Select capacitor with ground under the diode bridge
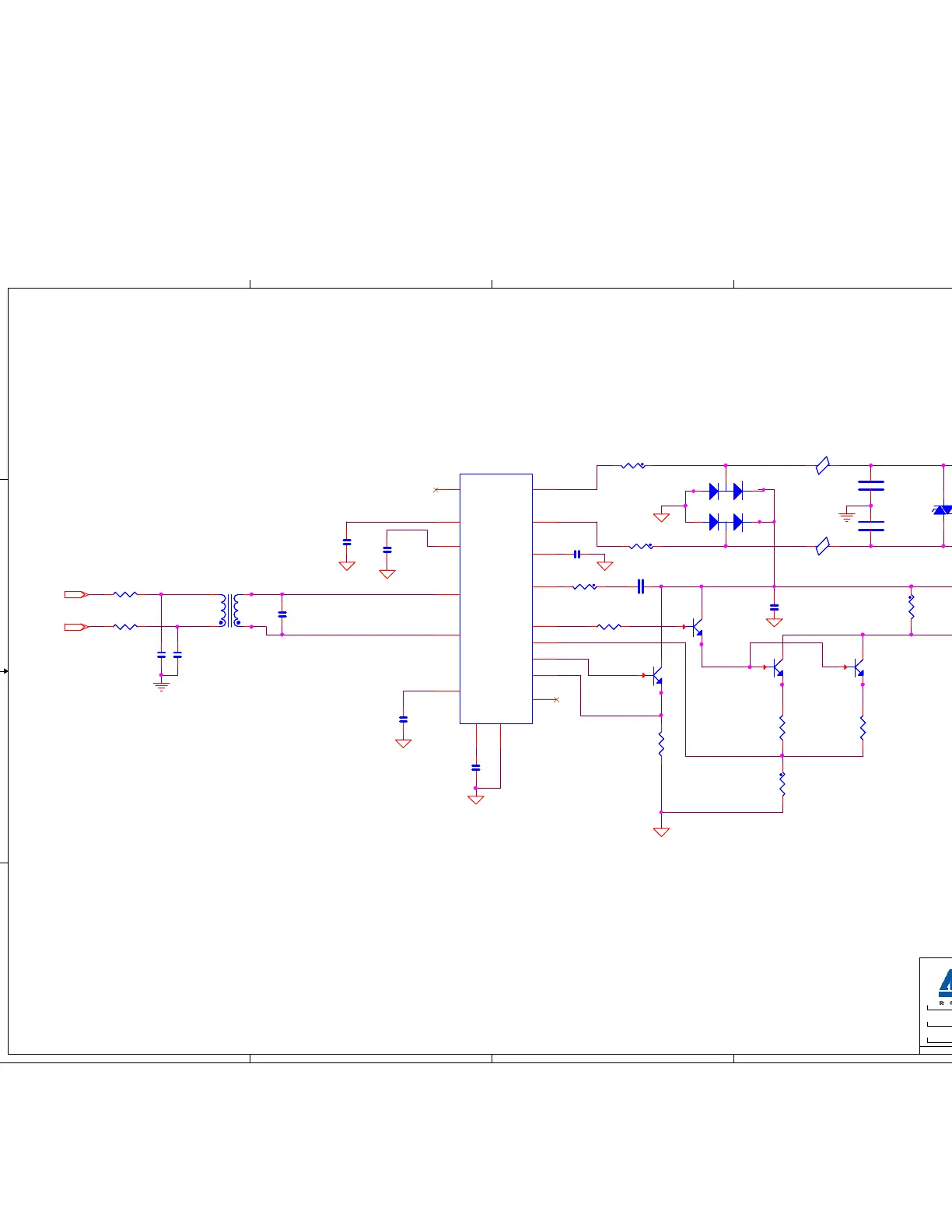This screenshot has width=952, height=1232. [x=775, y=607]
